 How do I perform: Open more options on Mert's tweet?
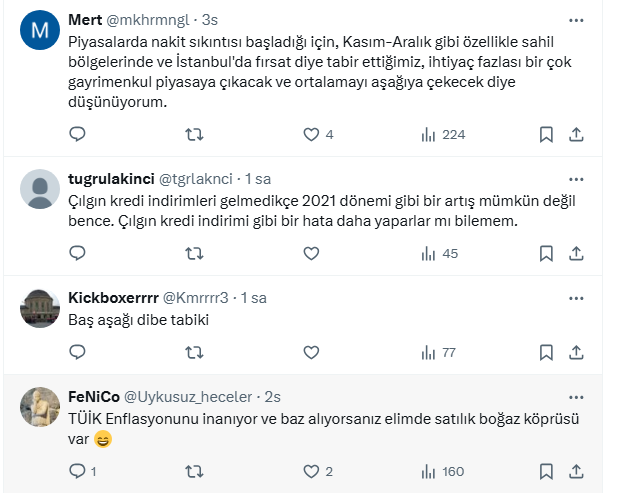click(x=576, y=20)
